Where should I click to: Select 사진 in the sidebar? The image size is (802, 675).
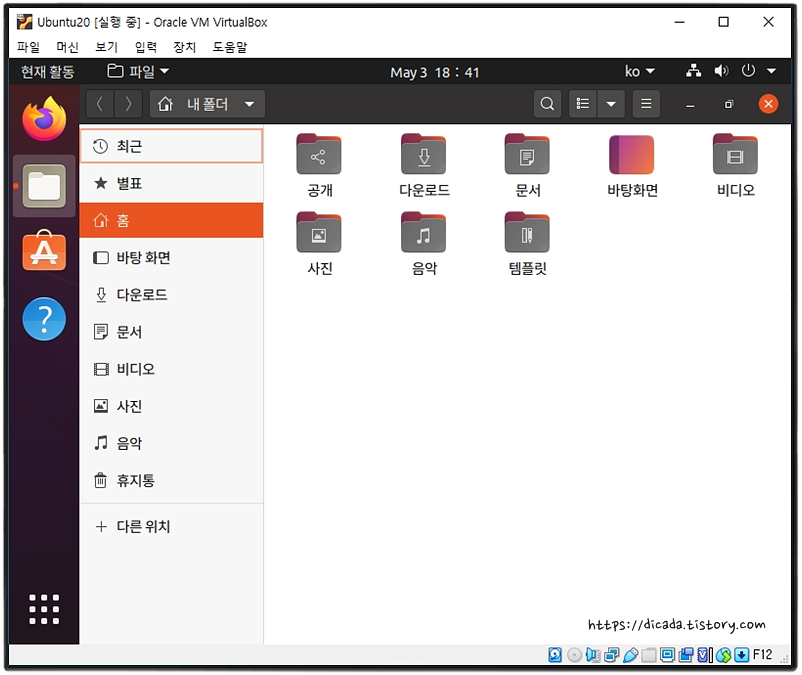(x=171, y=406)
